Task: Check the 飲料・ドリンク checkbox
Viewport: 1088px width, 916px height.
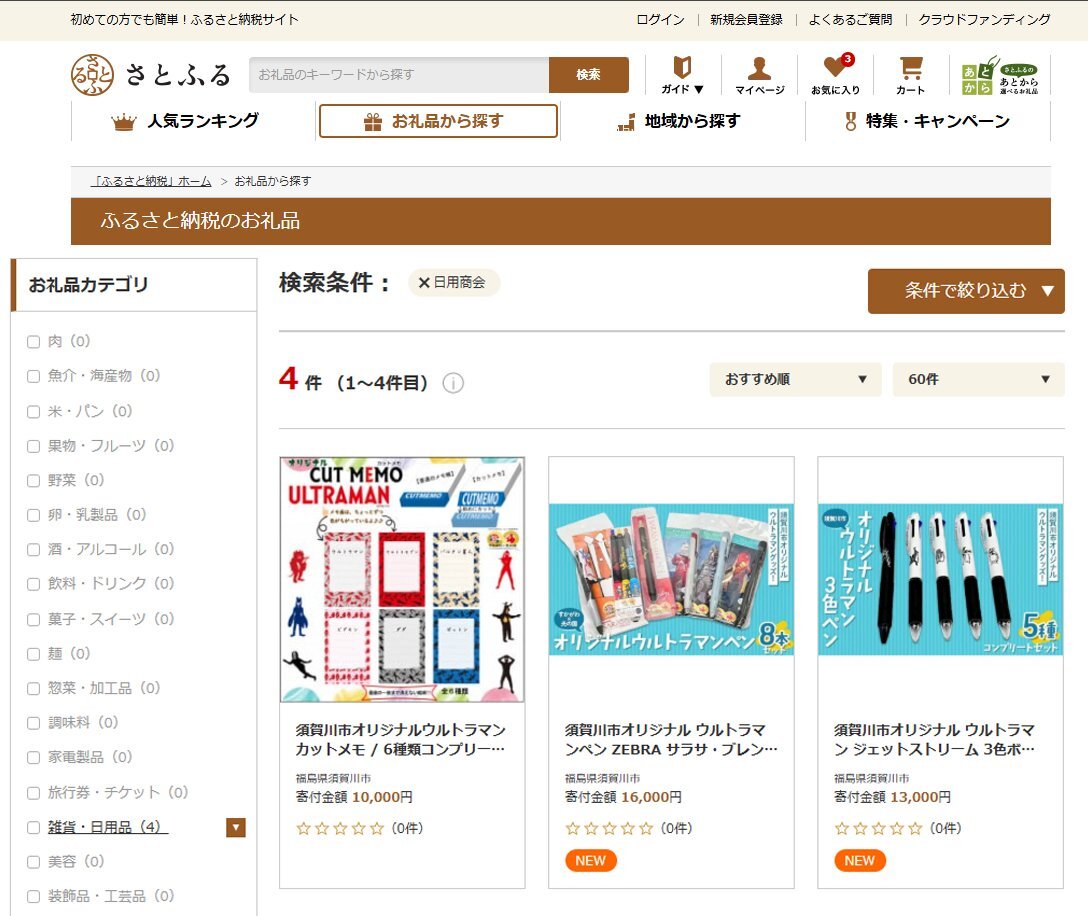Action: click(33, 584)
